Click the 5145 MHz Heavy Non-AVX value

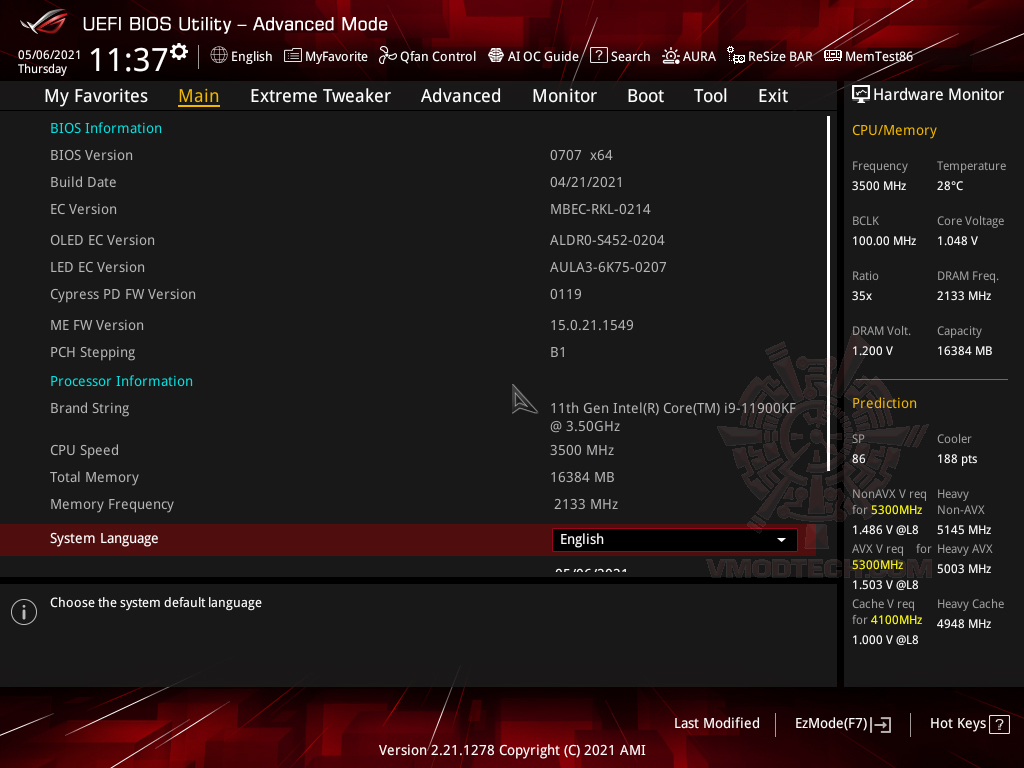[964, 530]
